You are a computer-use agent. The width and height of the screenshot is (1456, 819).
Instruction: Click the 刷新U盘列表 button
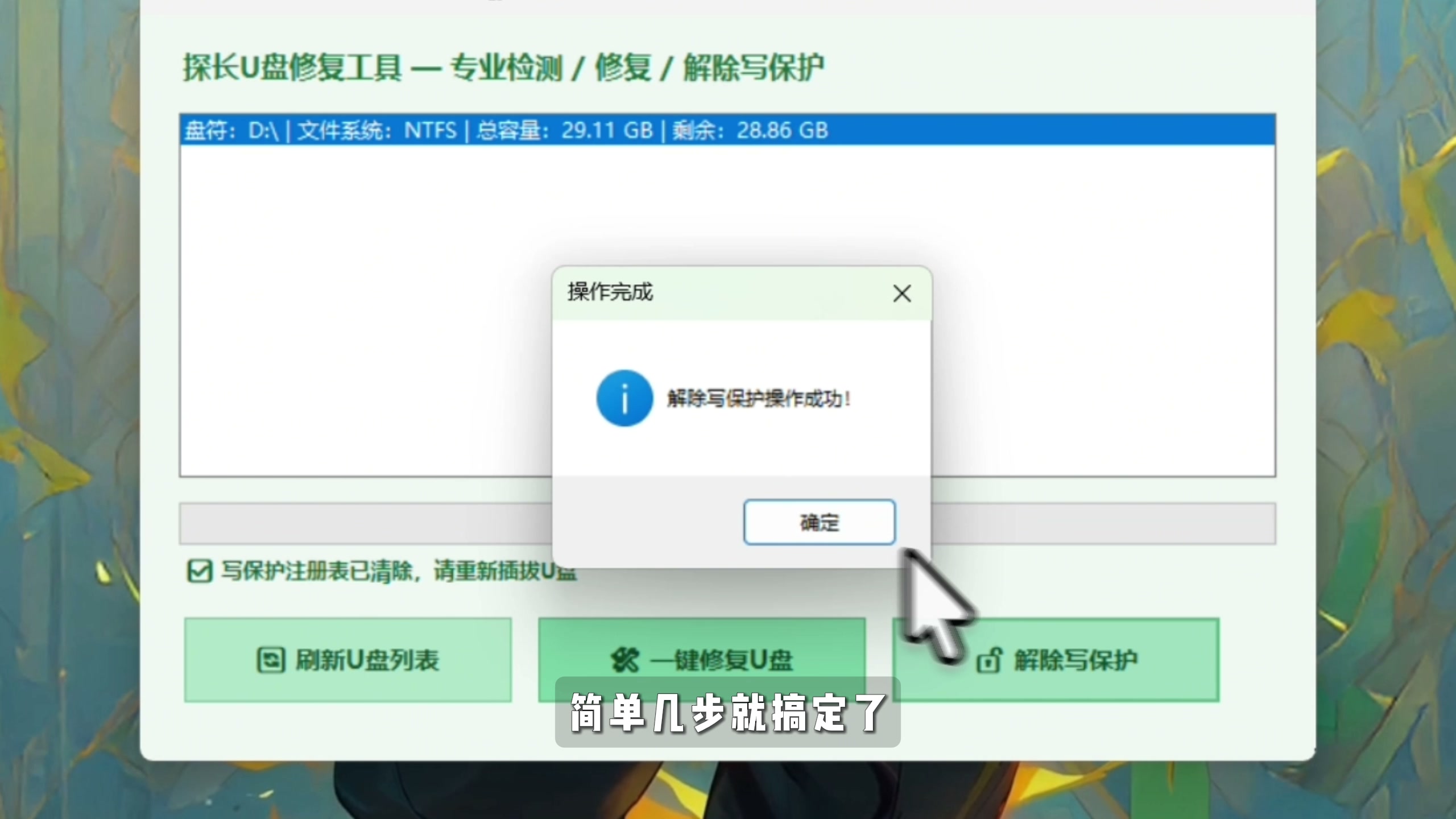tap(348, 660)
